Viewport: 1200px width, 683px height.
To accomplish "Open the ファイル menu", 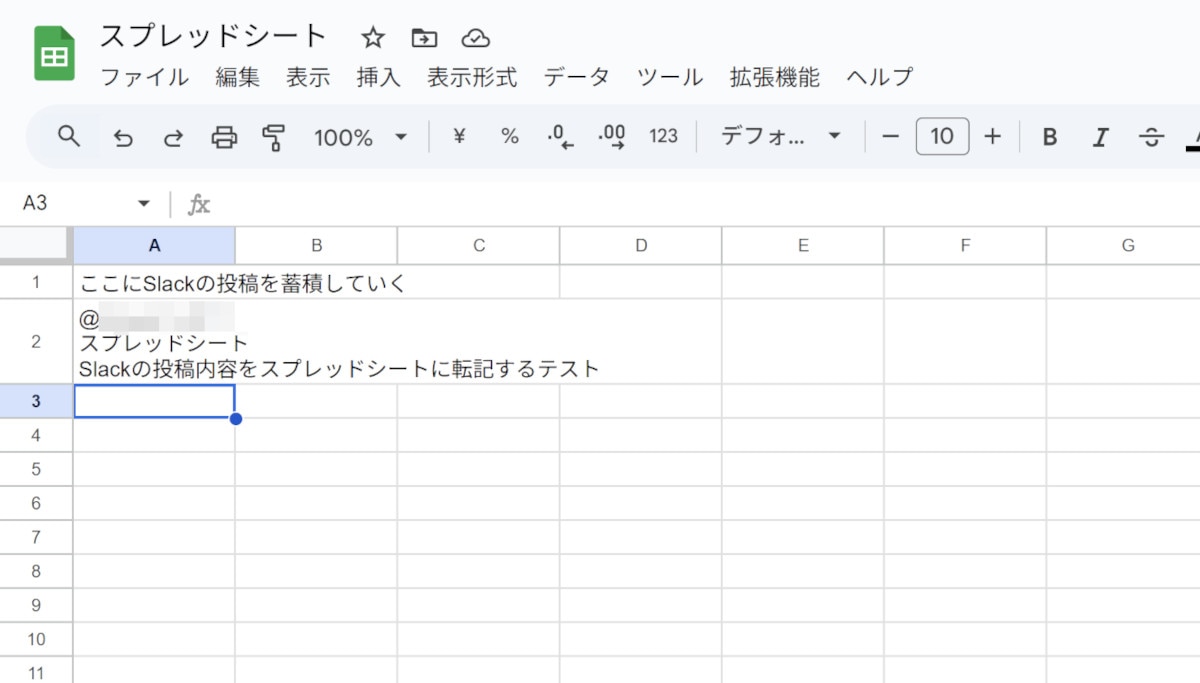I will (x=144, y=77).
